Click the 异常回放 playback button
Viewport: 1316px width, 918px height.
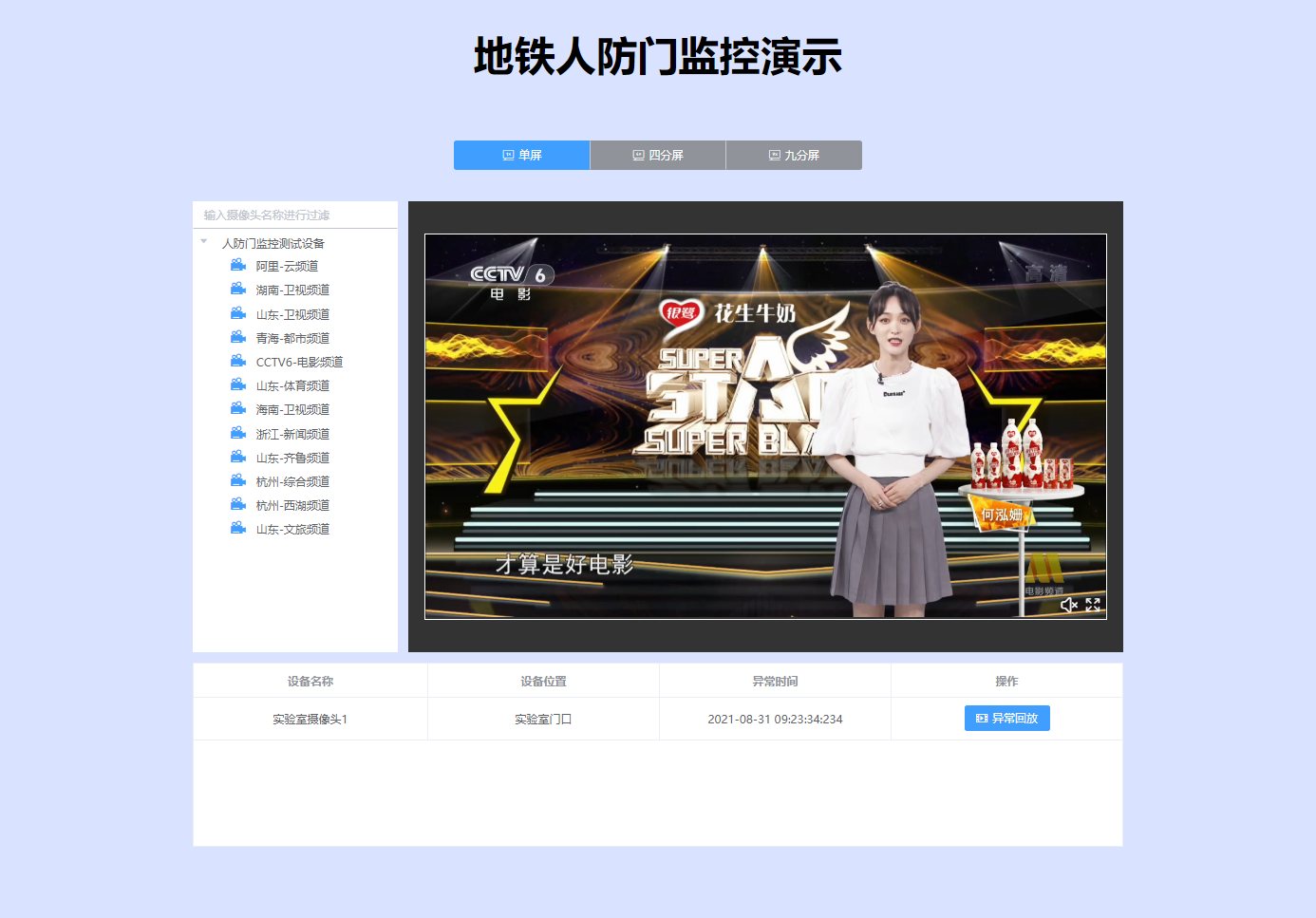tap(1006, 719)
